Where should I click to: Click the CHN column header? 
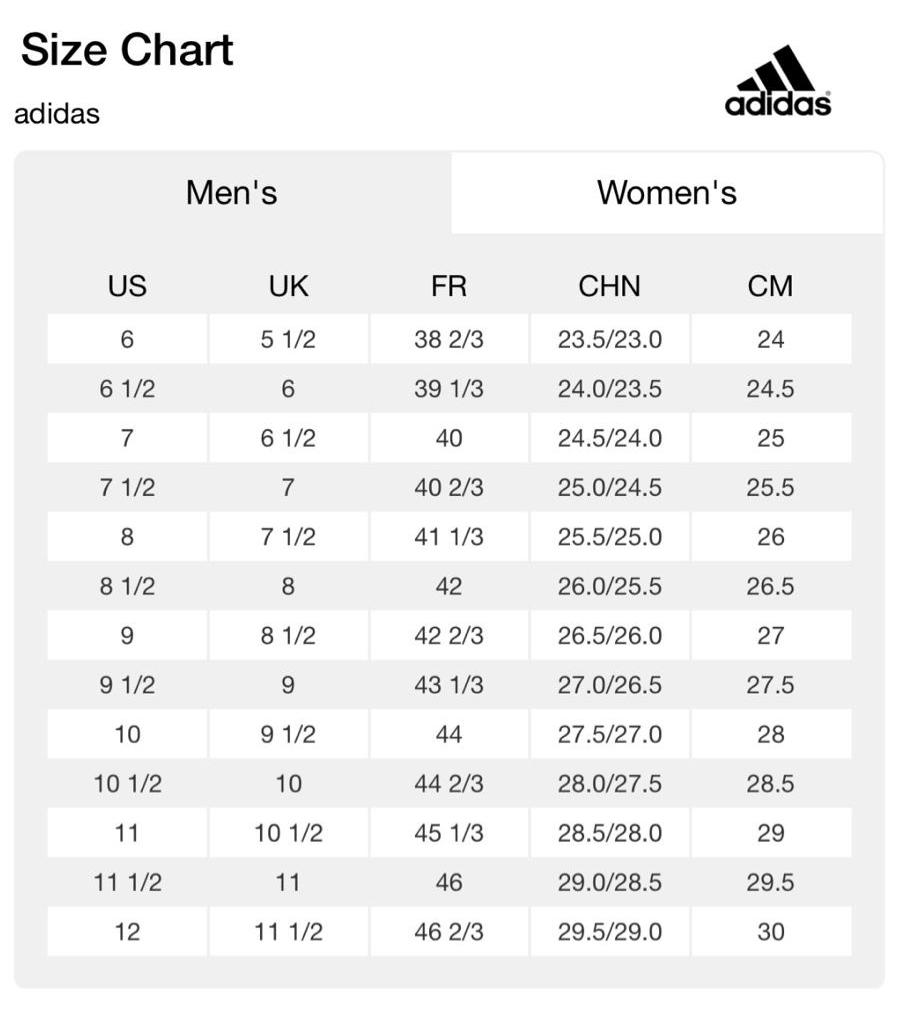pyautogui.click(x=609, y=286)
